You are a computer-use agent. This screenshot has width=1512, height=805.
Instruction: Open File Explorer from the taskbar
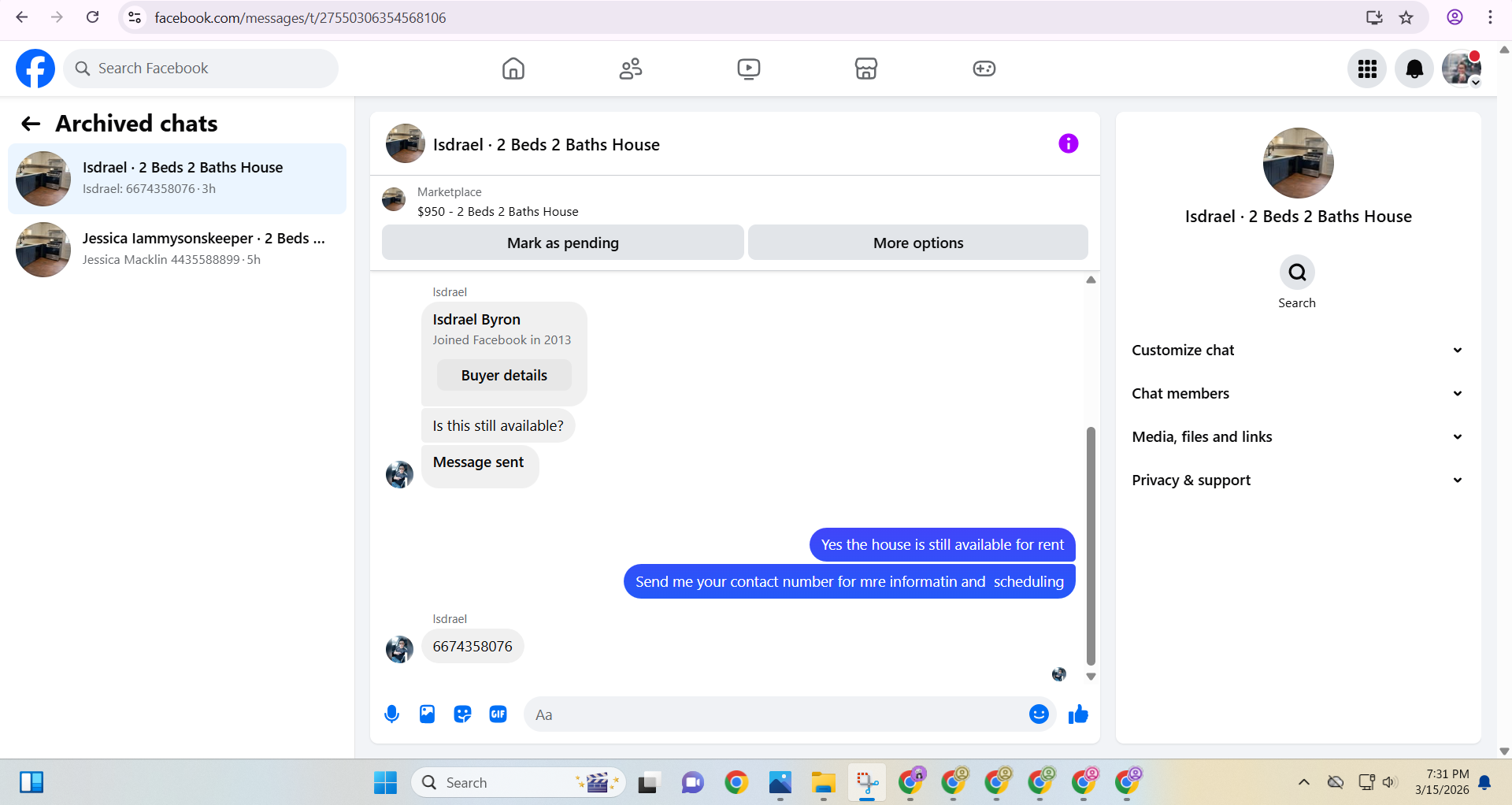823,782
